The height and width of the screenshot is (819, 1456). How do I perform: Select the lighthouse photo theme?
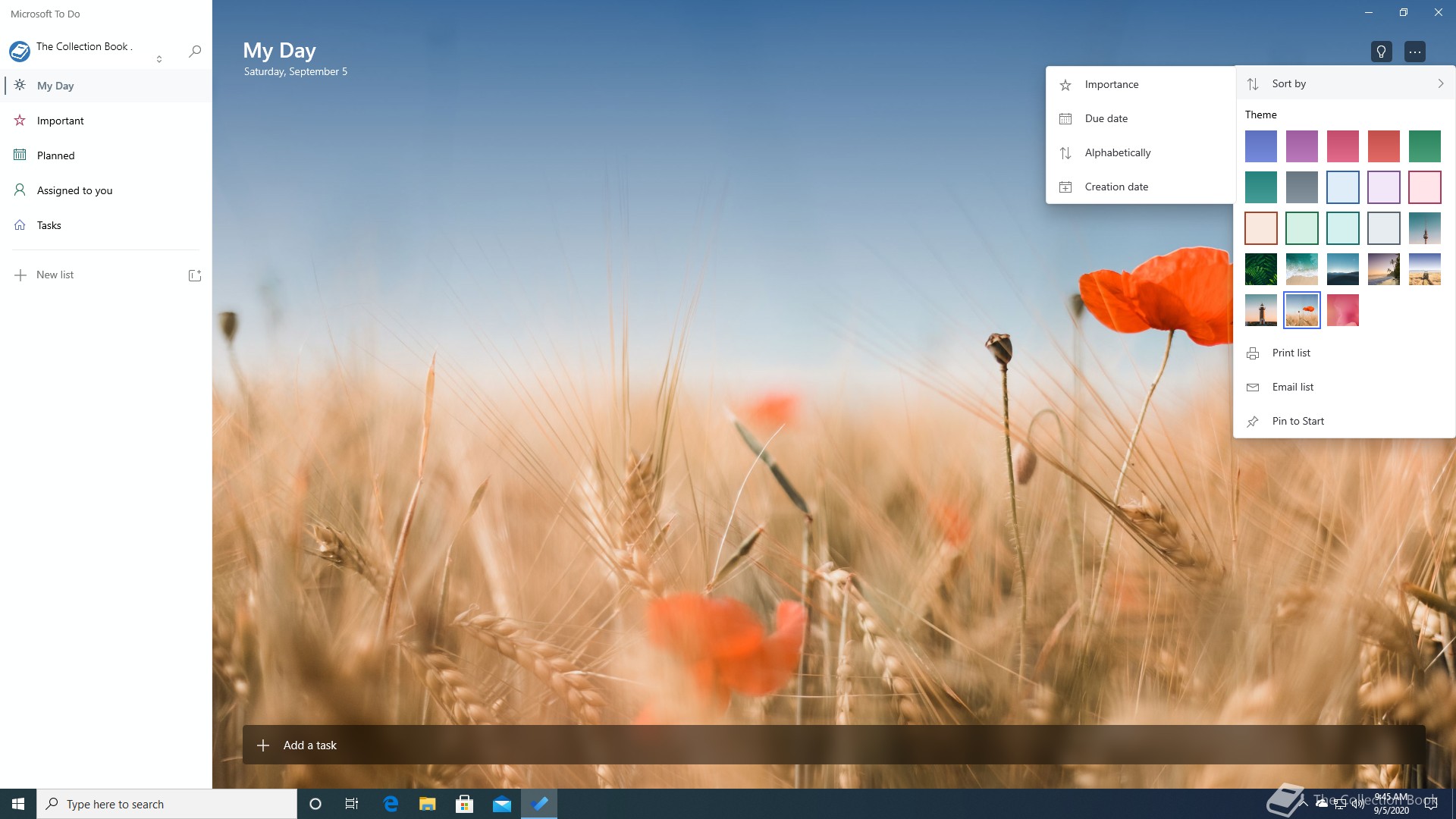1260,310
